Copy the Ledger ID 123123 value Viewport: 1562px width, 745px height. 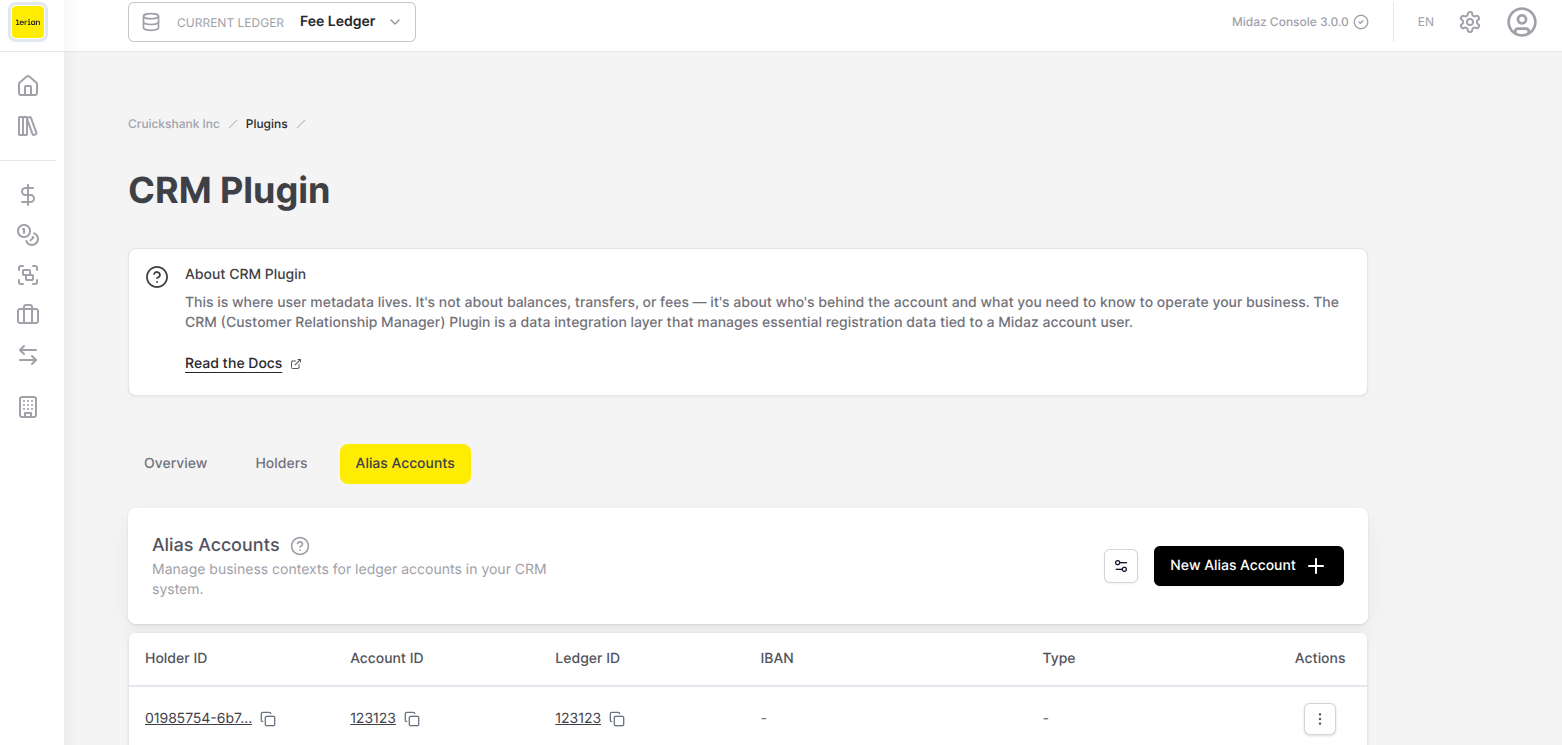click(x=617, y=719)
